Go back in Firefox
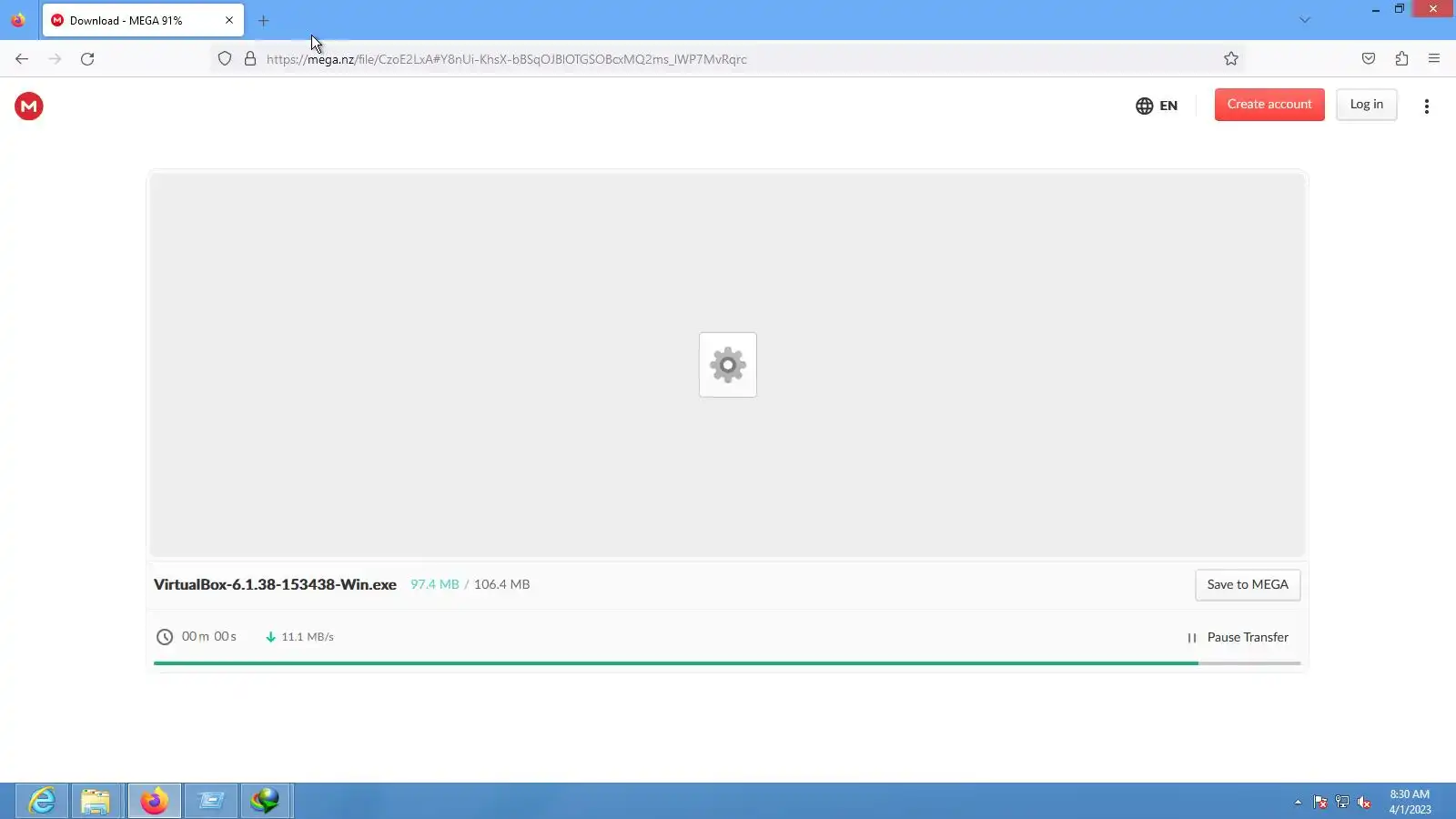The image size is (1456, 819). pyautogui.click(x=22, y=59)
